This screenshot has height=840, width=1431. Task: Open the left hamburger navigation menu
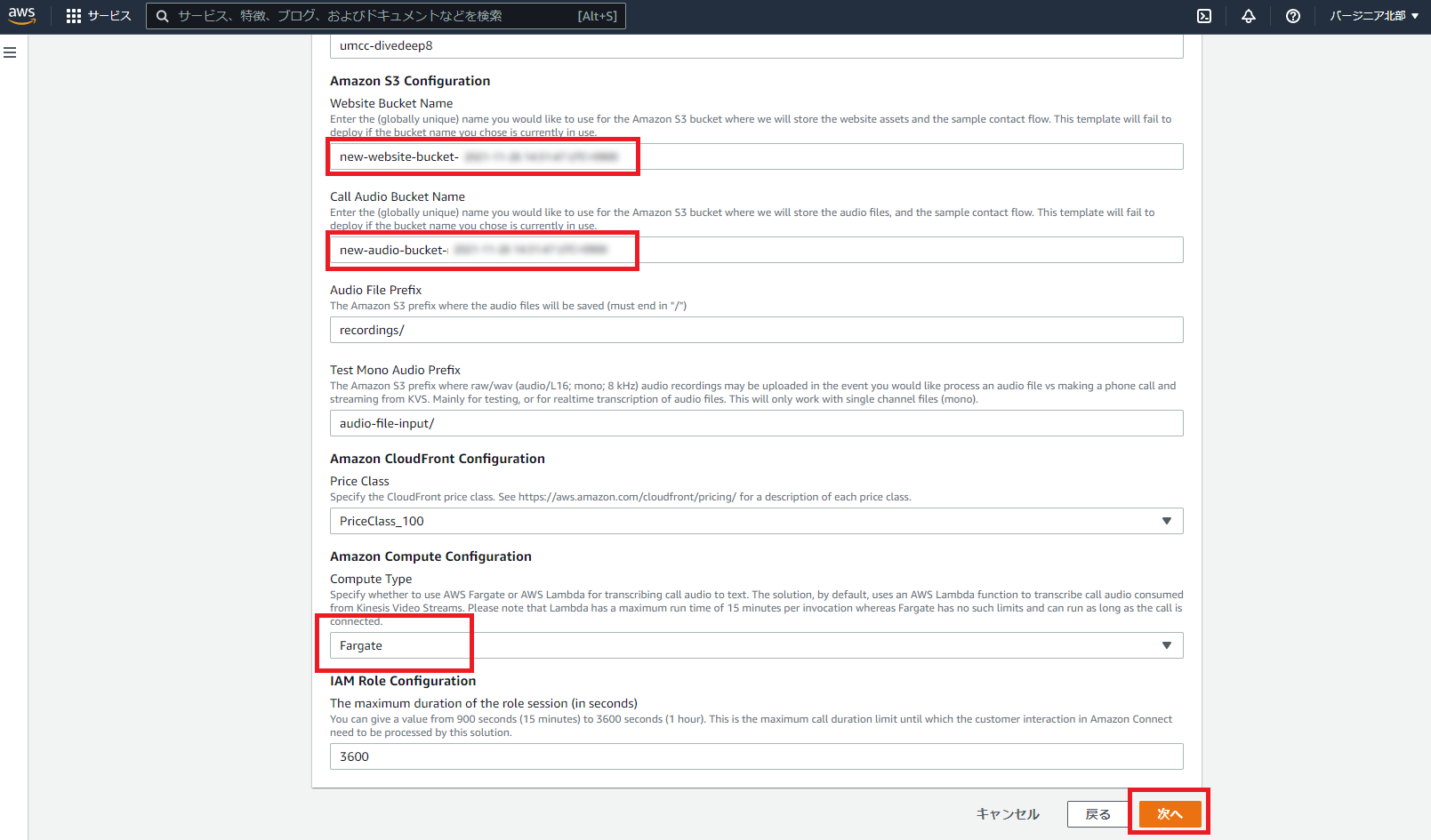click(x=11, y=52)
